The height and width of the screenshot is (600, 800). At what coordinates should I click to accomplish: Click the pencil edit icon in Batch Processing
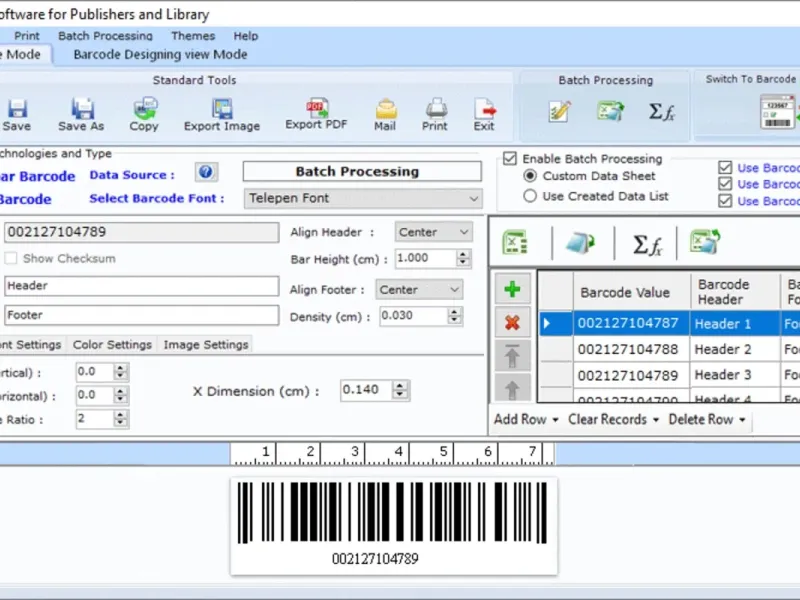559,111
